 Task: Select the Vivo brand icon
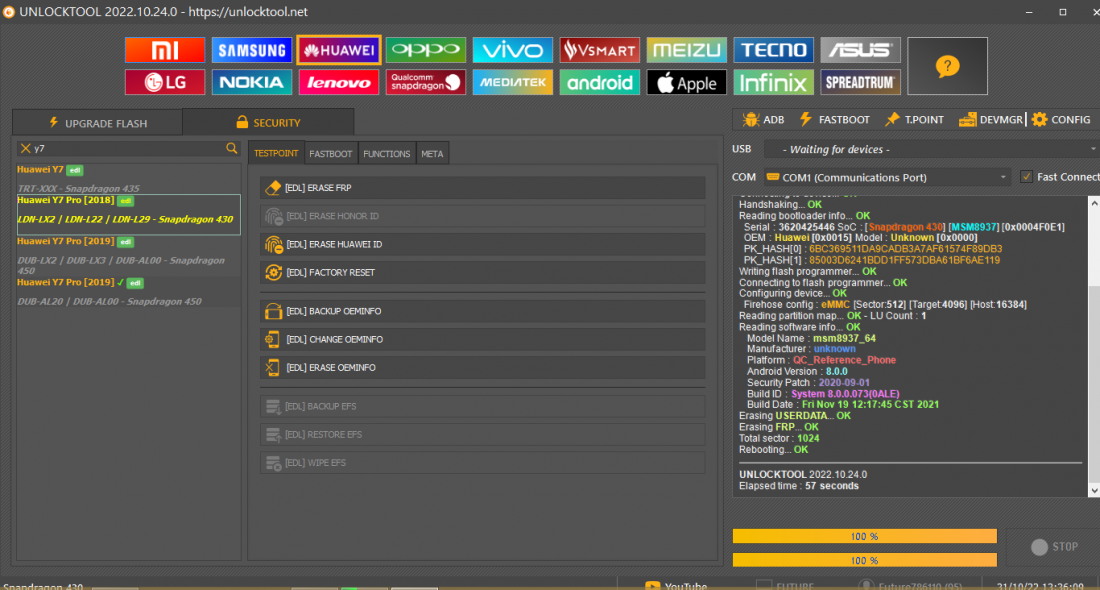point(513,50)
